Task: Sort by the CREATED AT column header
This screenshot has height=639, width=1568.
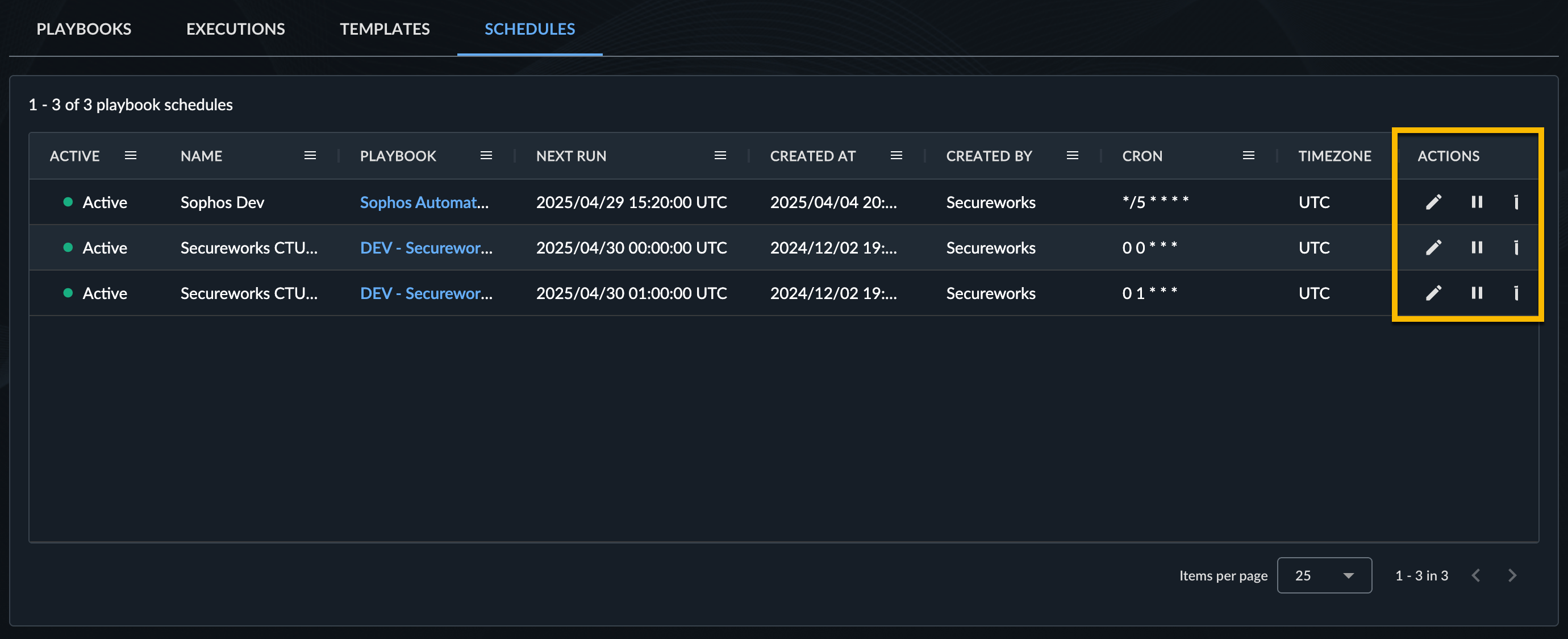Action: point(812,156)
